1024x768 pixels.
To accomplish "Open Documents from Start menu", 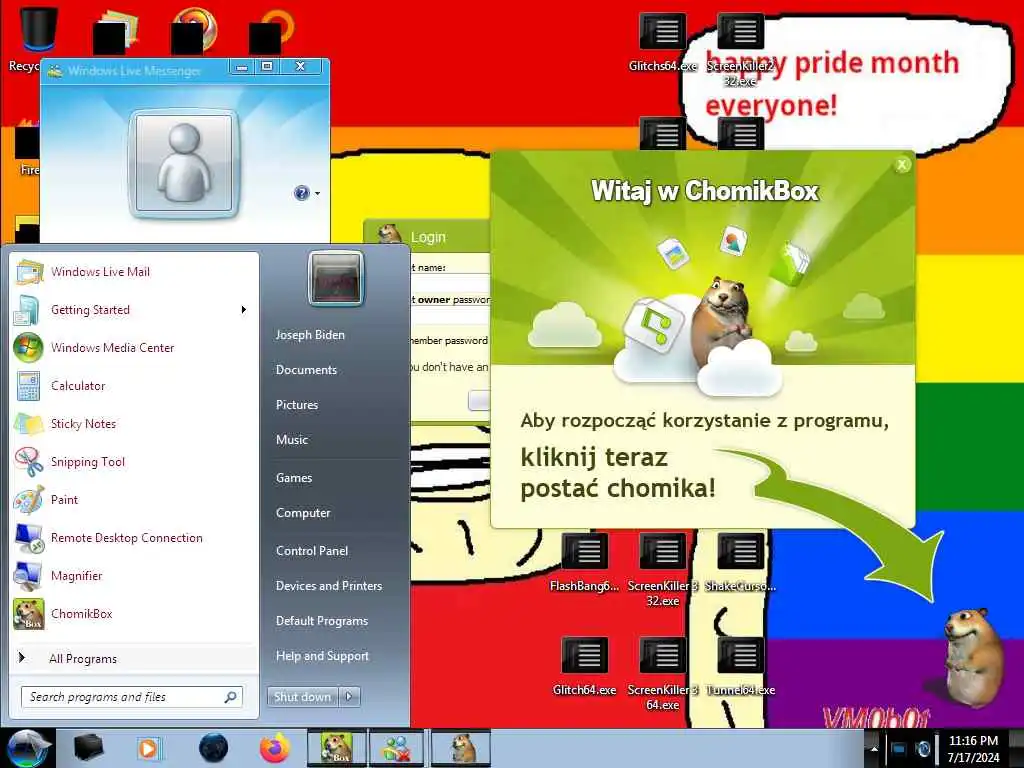I will click(x=306, y=370).
